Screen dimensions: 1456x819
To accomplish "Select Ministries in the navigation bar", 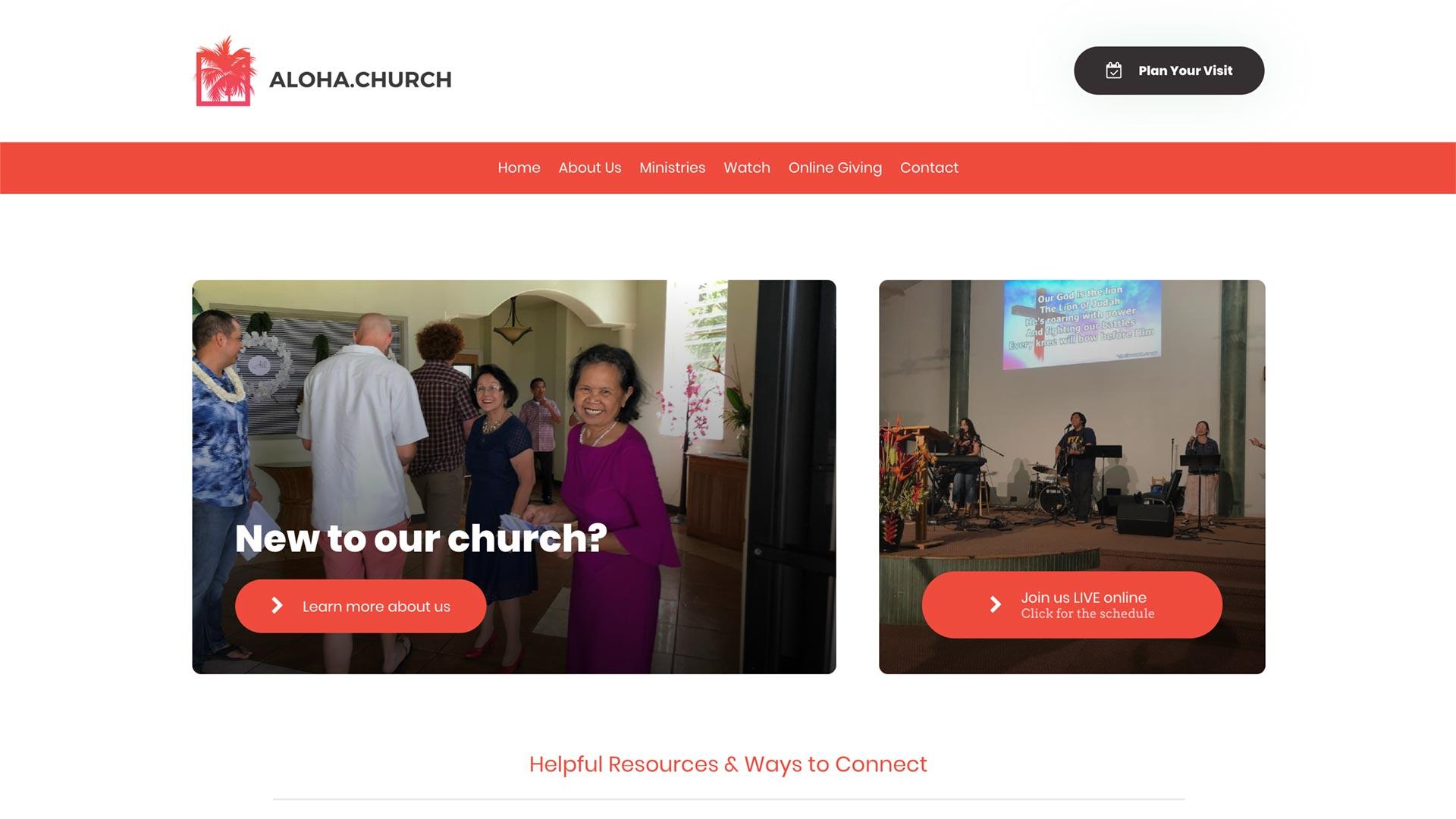I will coord(672,168).
